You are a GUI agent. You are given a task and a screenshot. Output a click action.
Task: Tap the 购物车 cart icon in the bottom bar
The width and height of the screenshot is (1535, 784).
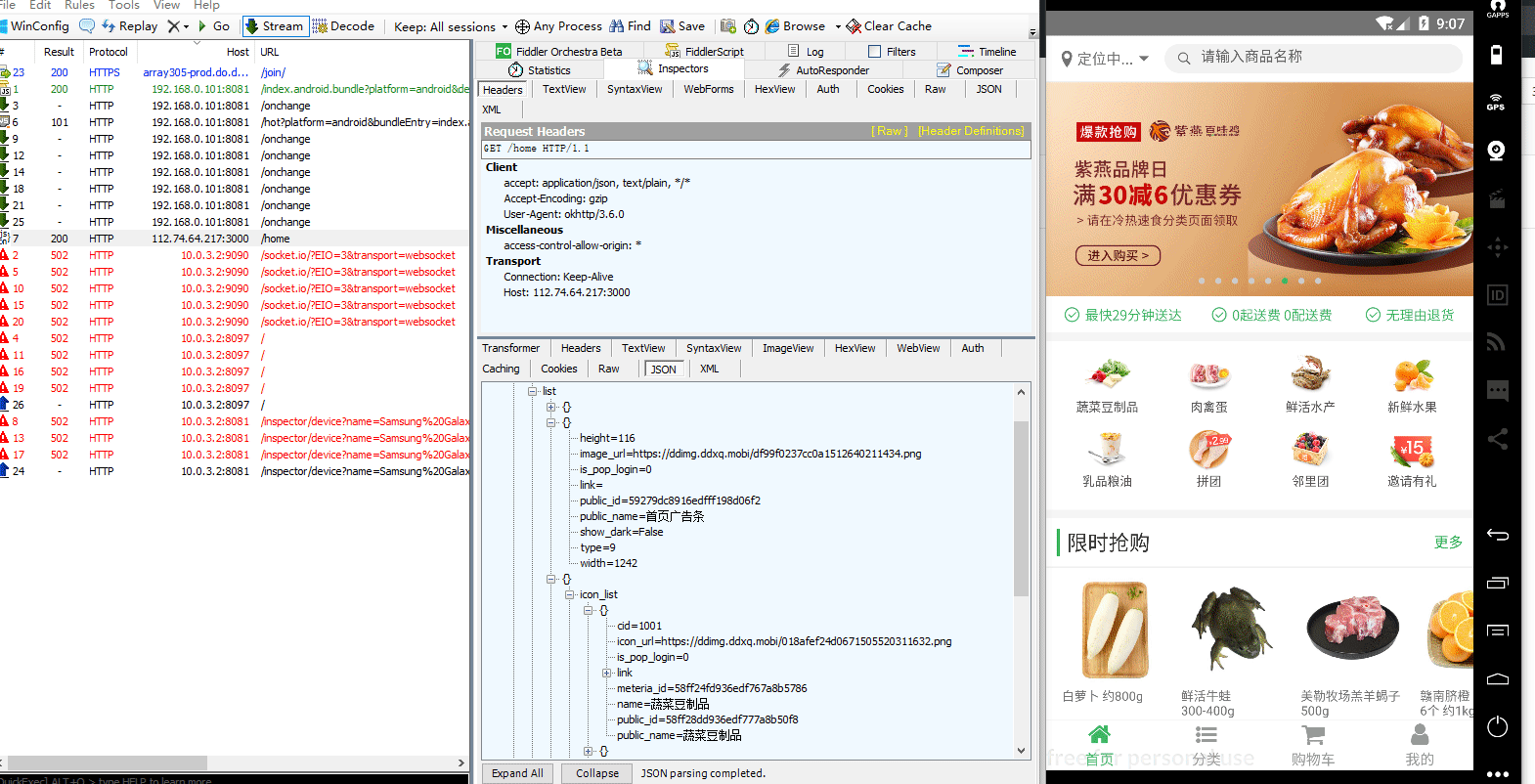click(1313, 735)
